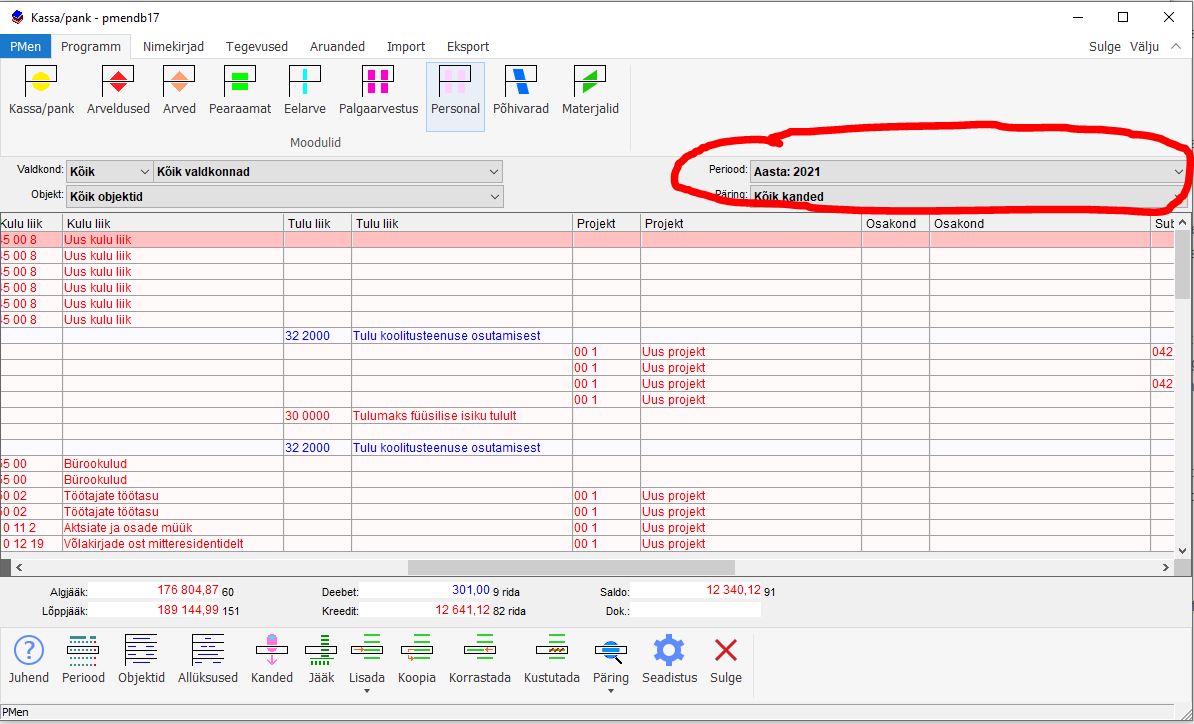Collapse the ribbon with the chevron
The width and height of the screenshot is (1194, 724).
[x=1176, y=46]
